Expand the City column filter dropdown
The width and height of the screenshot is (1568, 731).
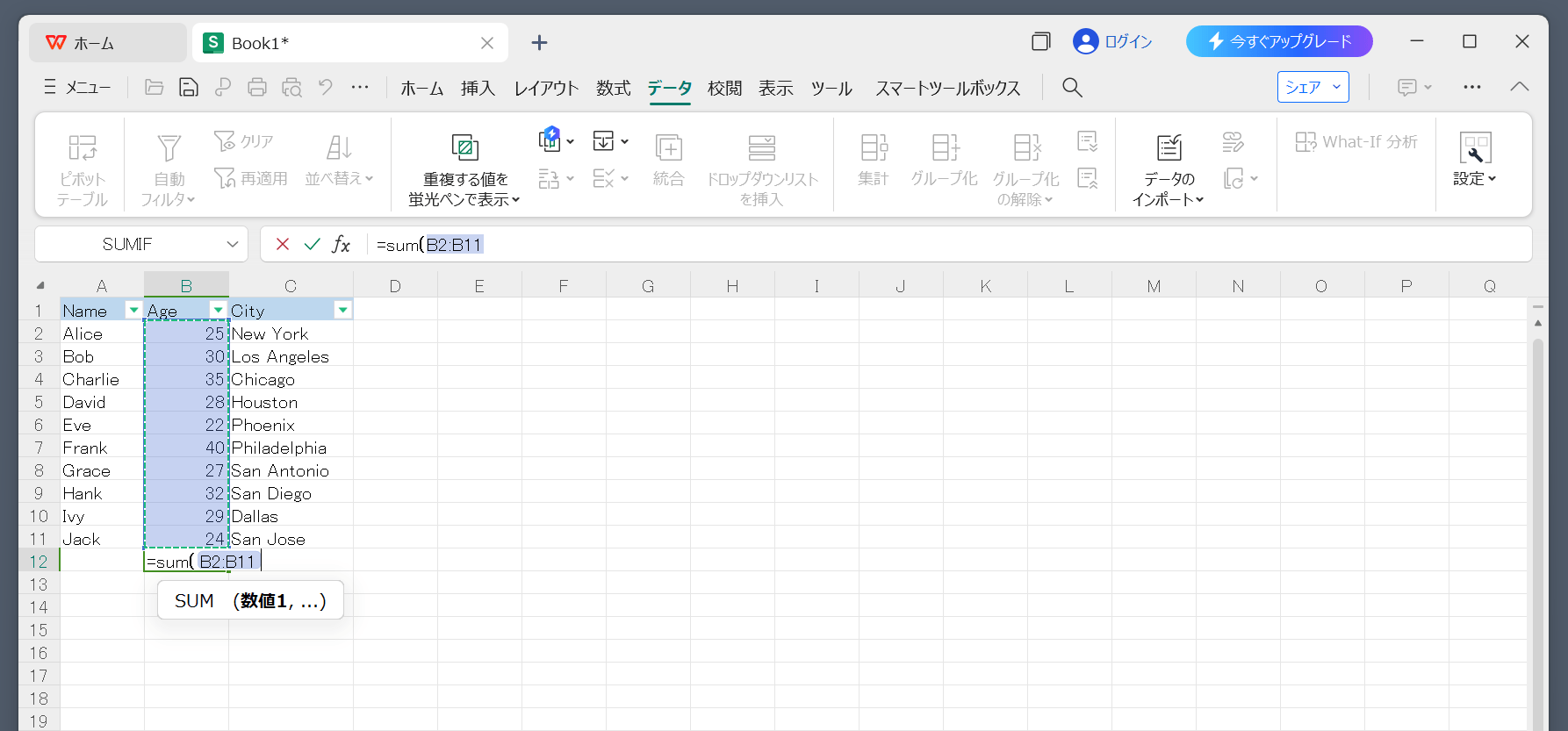[342, 310]
